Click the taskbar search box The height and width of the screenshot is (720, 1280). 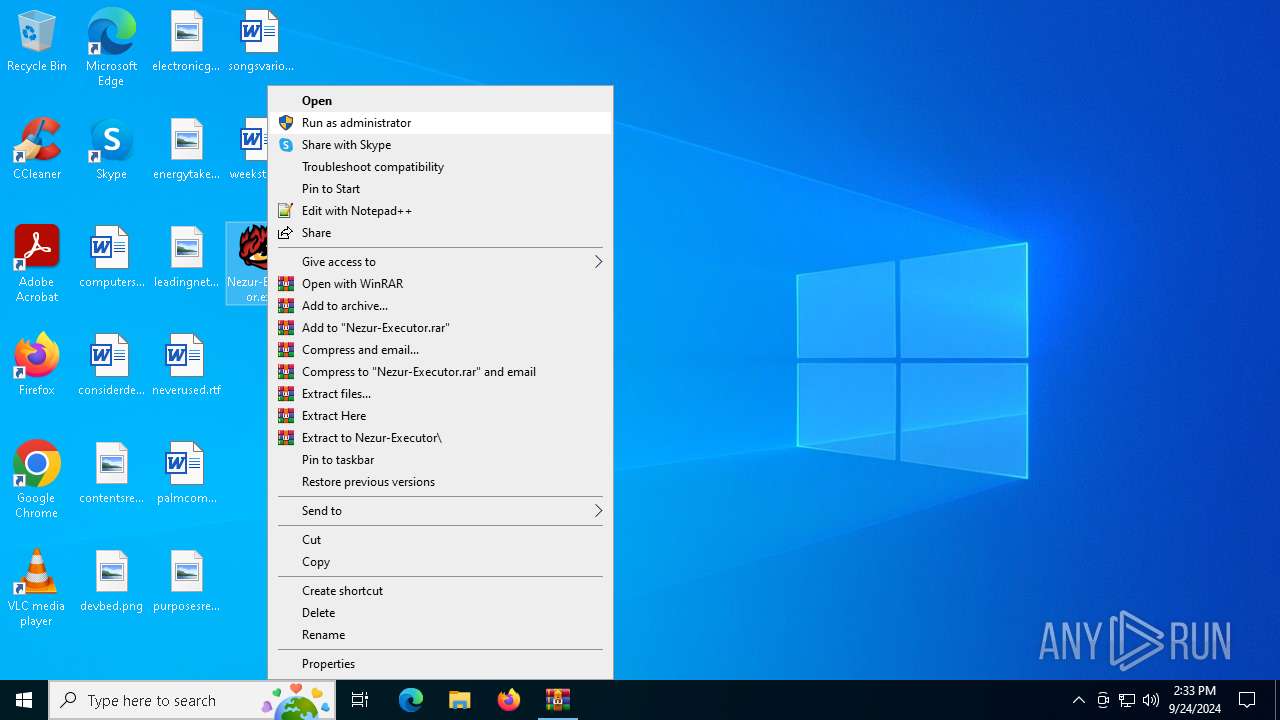pyautogui.click(x=192, y=700)
